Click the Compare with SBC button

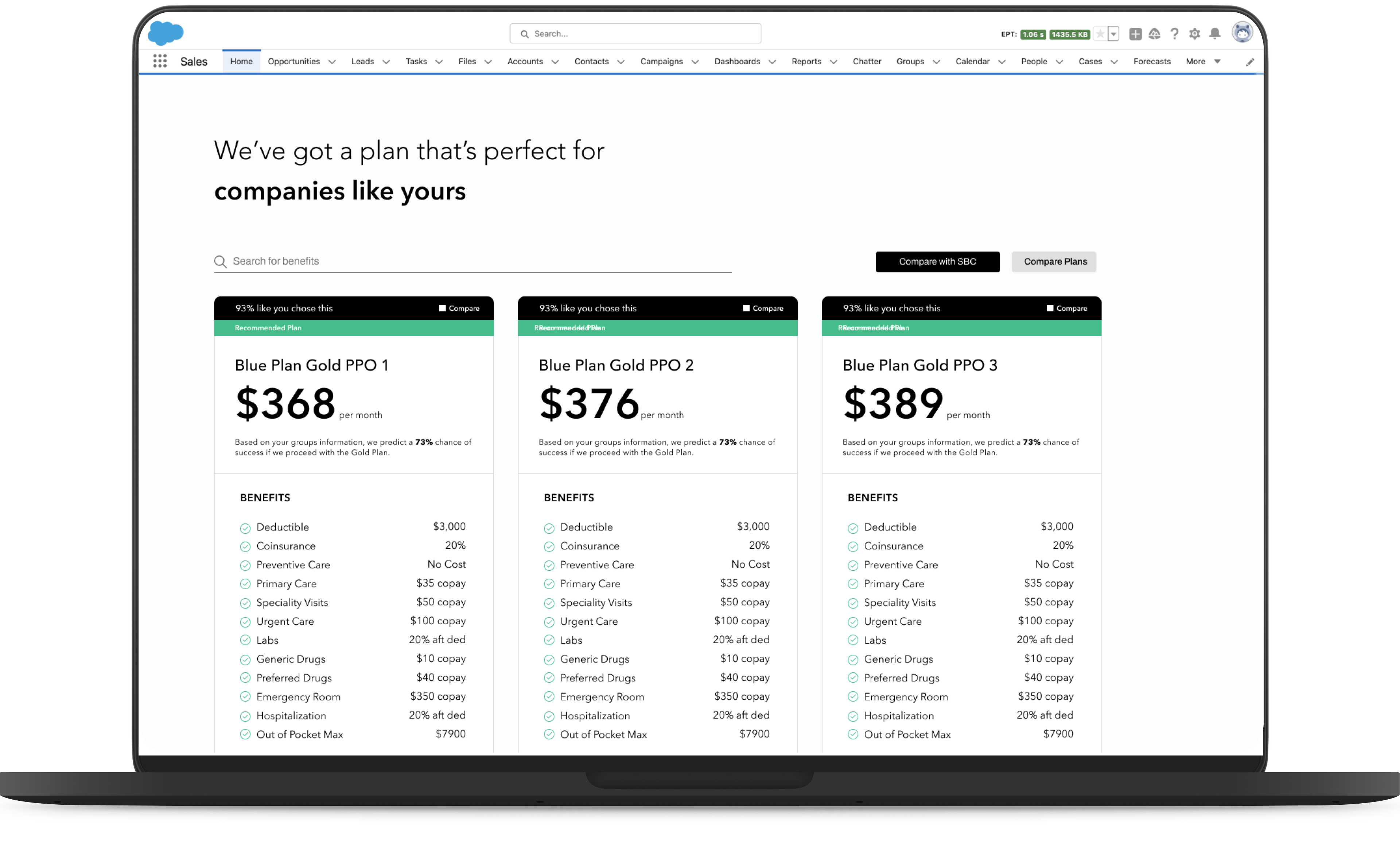(x=937, y=262)
